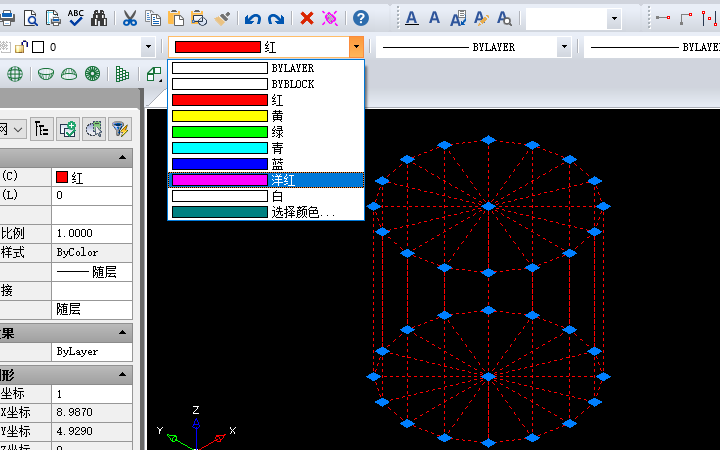Screen dimensions: 720x450
Task: Pick 黄 (yellow) from the color list
Action: 266,116
